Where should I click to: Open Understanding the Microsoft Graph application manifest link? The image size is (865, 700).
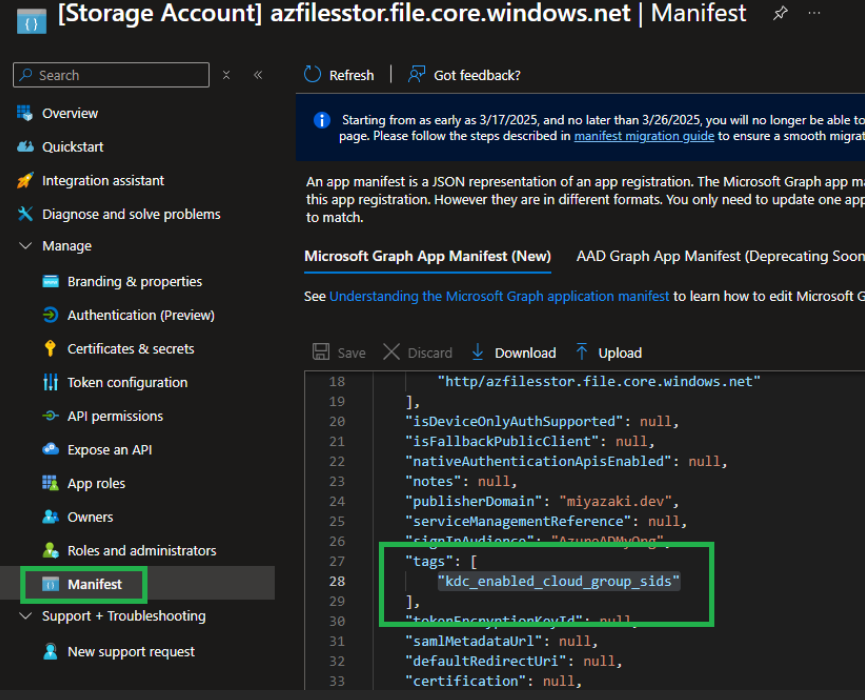499,296
